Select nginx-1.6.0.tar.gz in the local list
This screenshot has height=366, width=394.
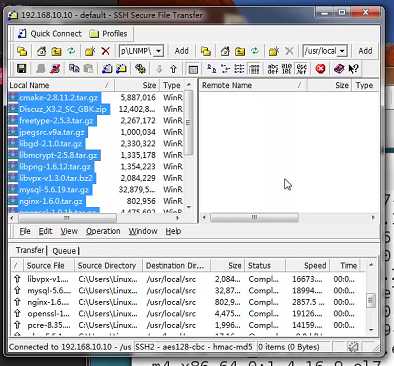click(x=51, y=201)
